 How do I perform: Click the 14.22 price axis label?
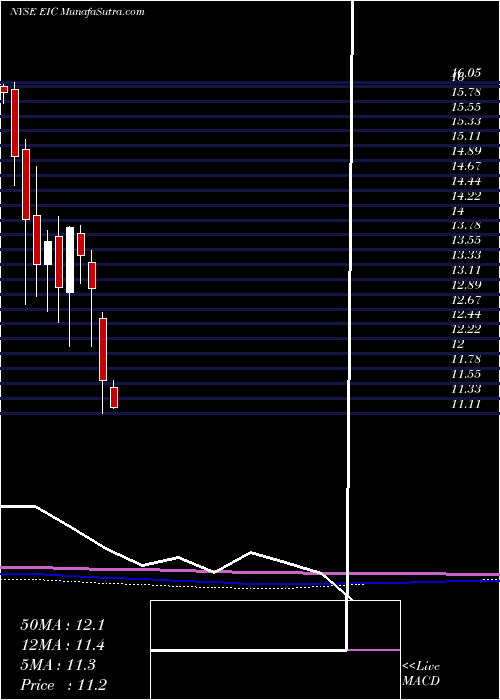(x=466, y=196)
